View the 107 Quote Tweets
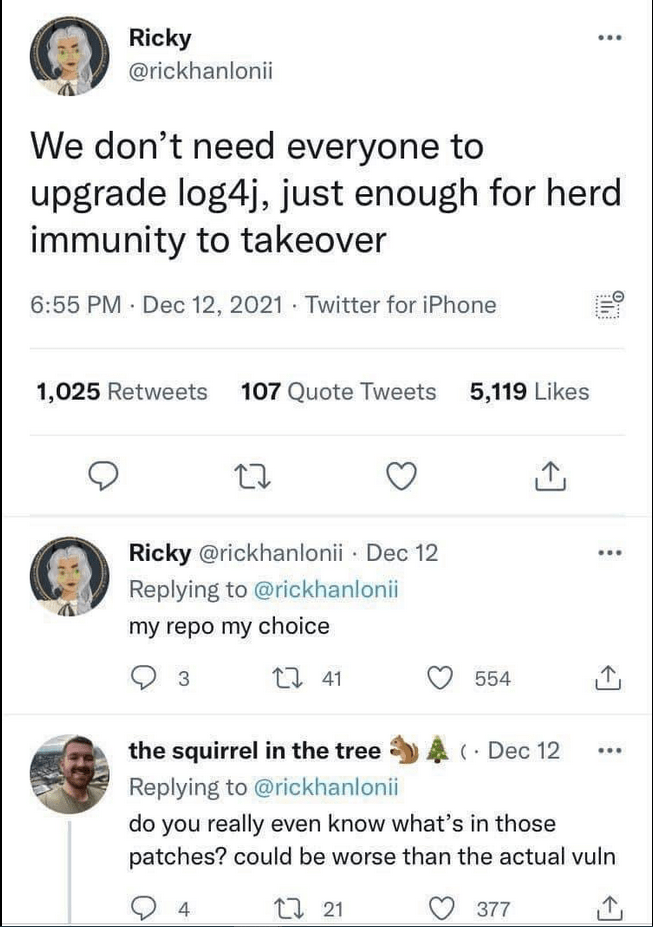This screenshot has width=653, height=927. tap(339, 392)
